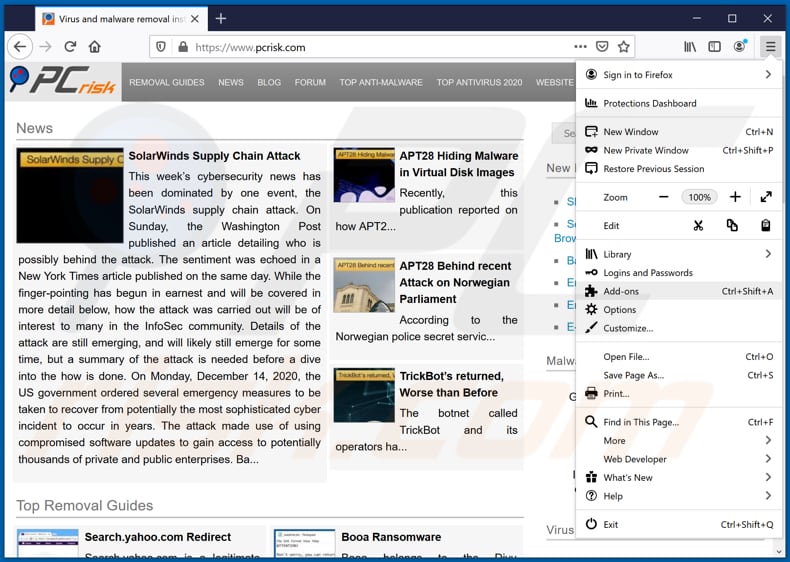Toggle the sidebar view icon
Image resolution: width=790 pixels, height=562 pixels.
point(714,47)
